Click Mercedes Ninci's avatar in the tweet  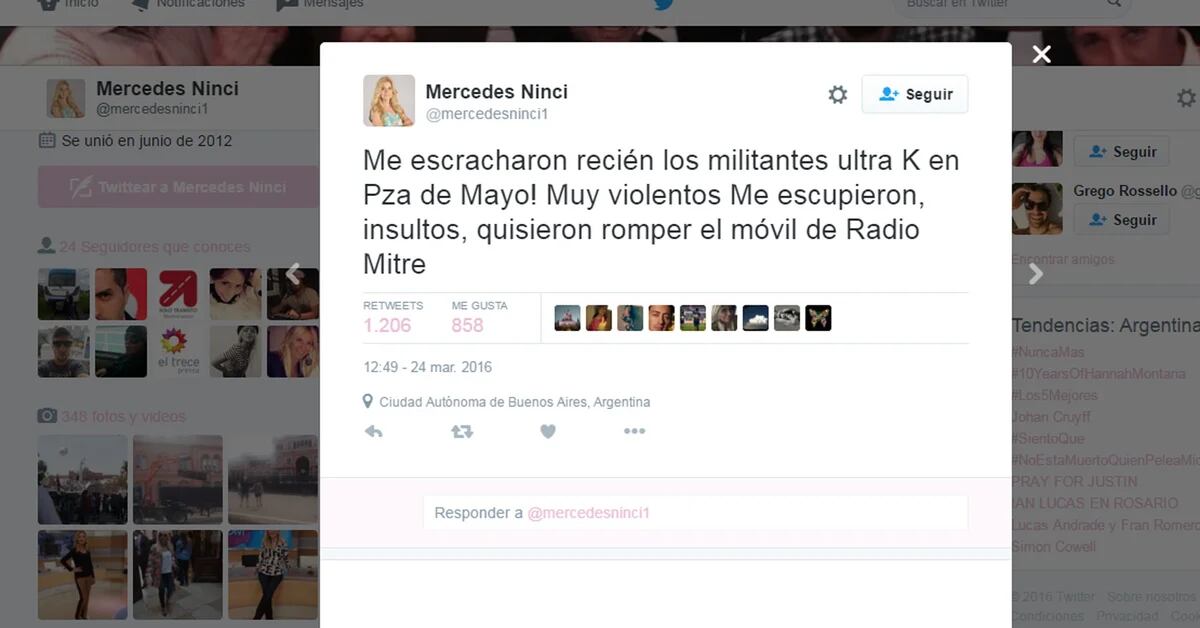[x=388, y=101]
